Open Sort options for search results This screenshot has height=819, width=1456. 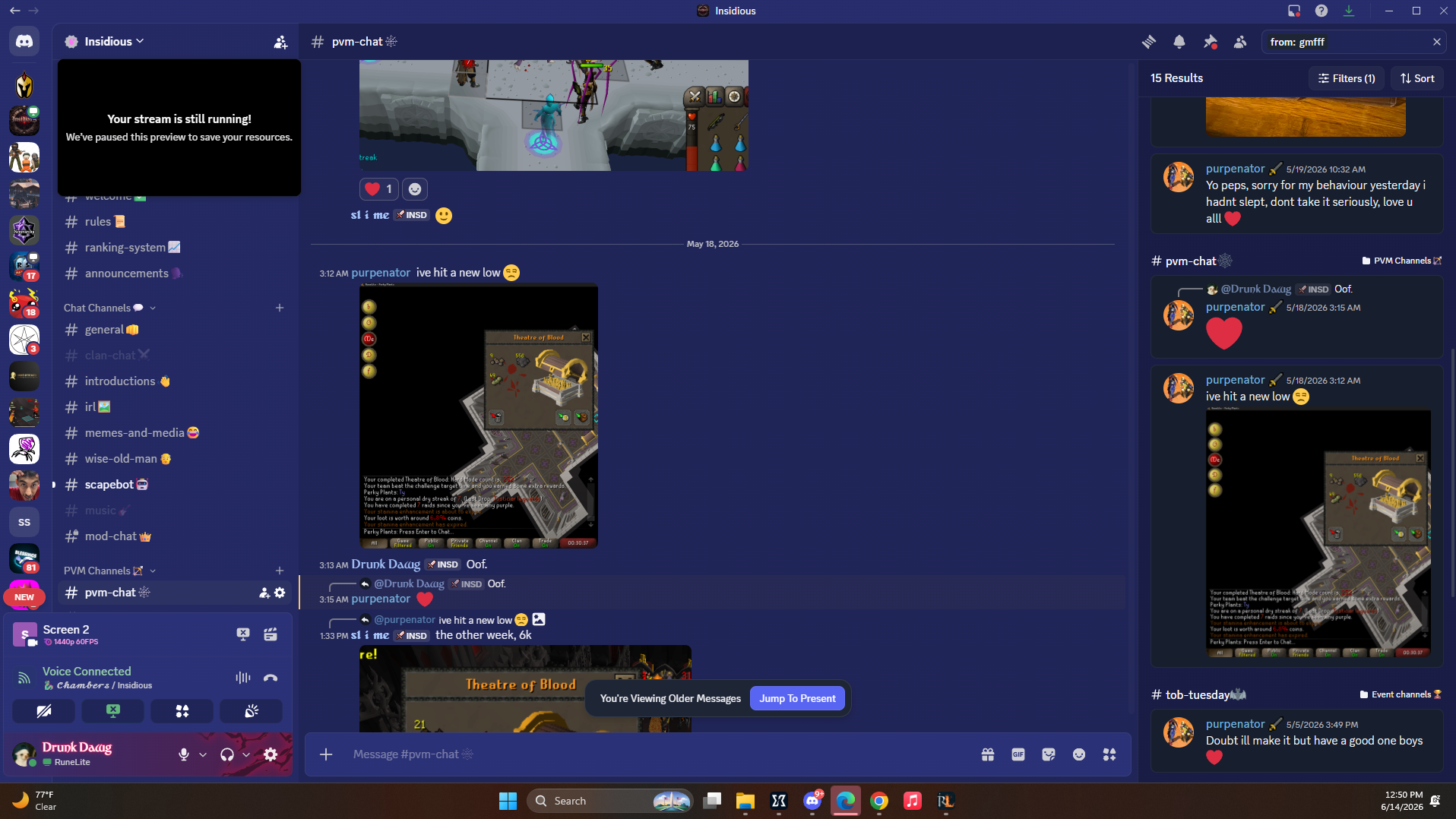click(1417, 78)
